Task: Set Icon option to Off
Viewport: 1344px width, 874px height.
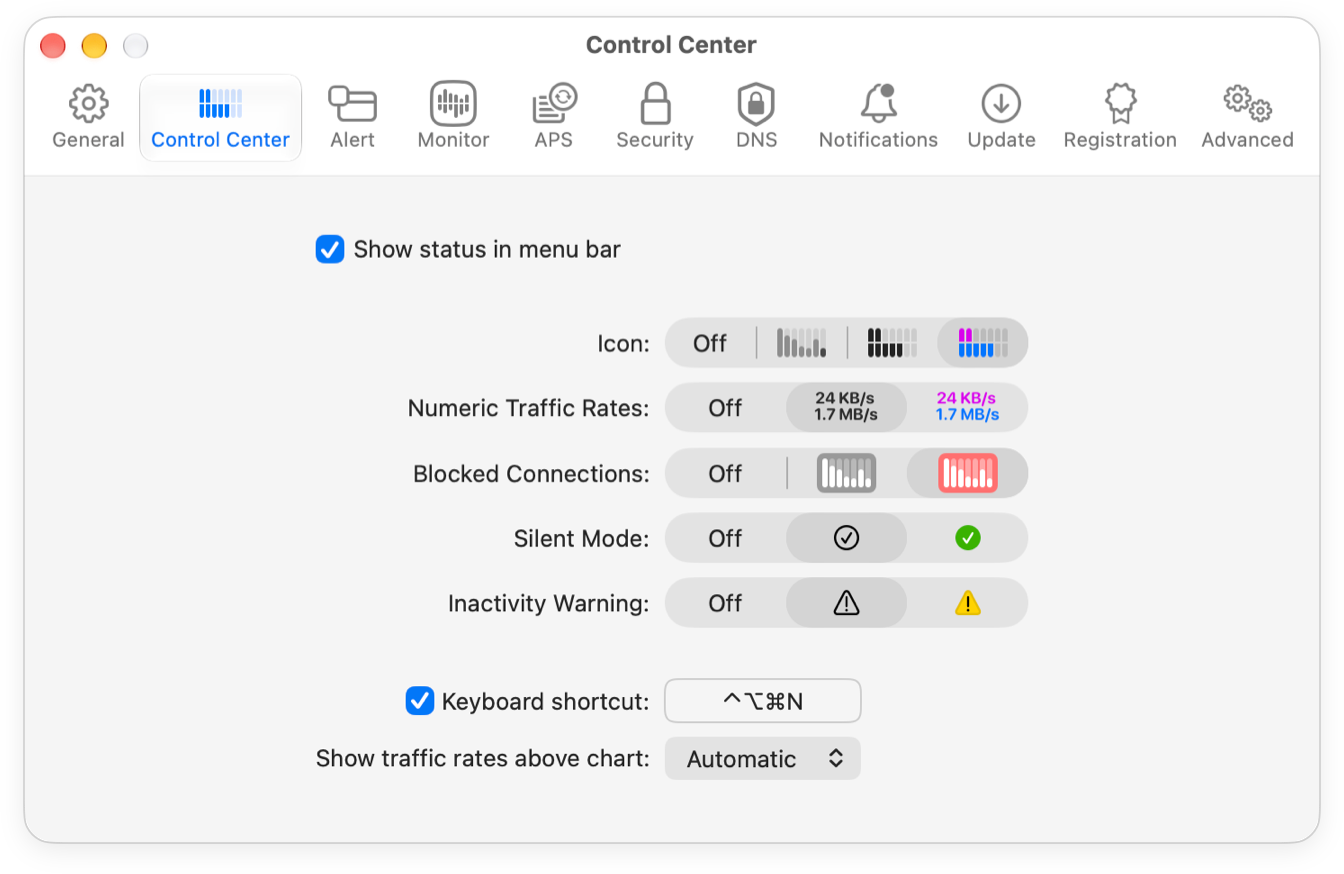Action: pyautogui.click(x=710, y=343)
